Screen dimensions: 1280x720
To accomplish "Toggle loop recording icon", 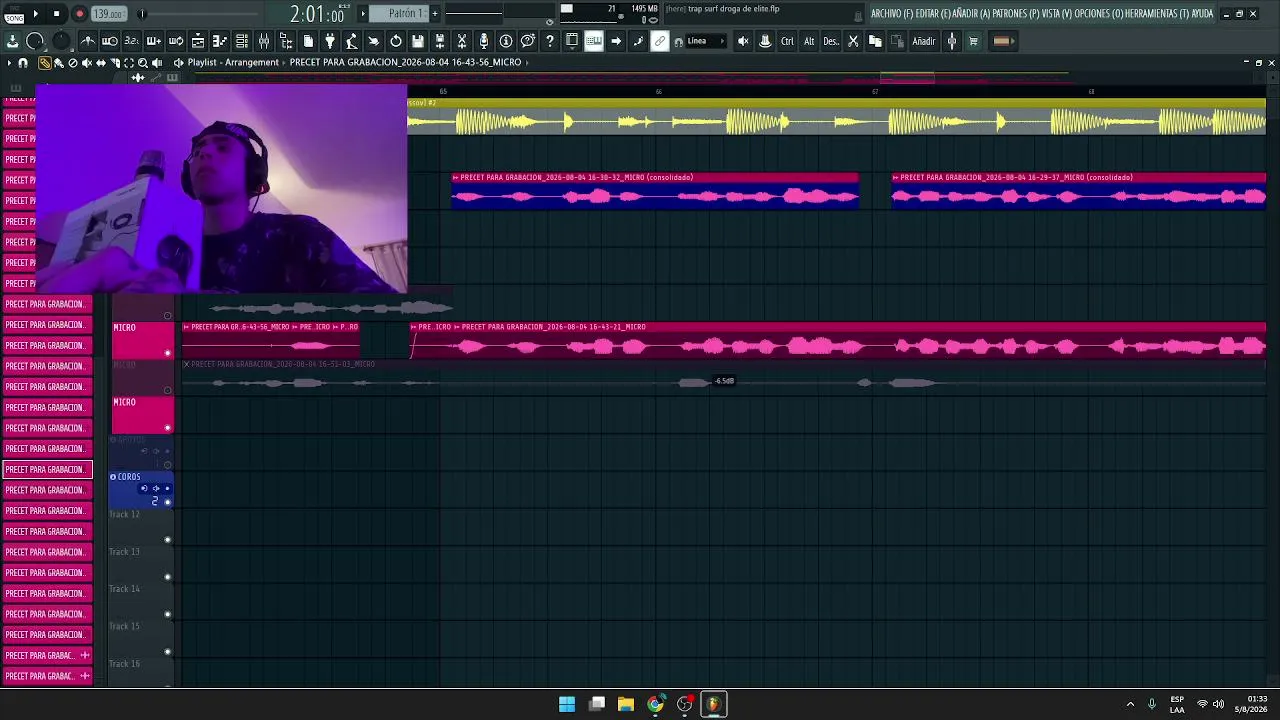I will 176,41.
